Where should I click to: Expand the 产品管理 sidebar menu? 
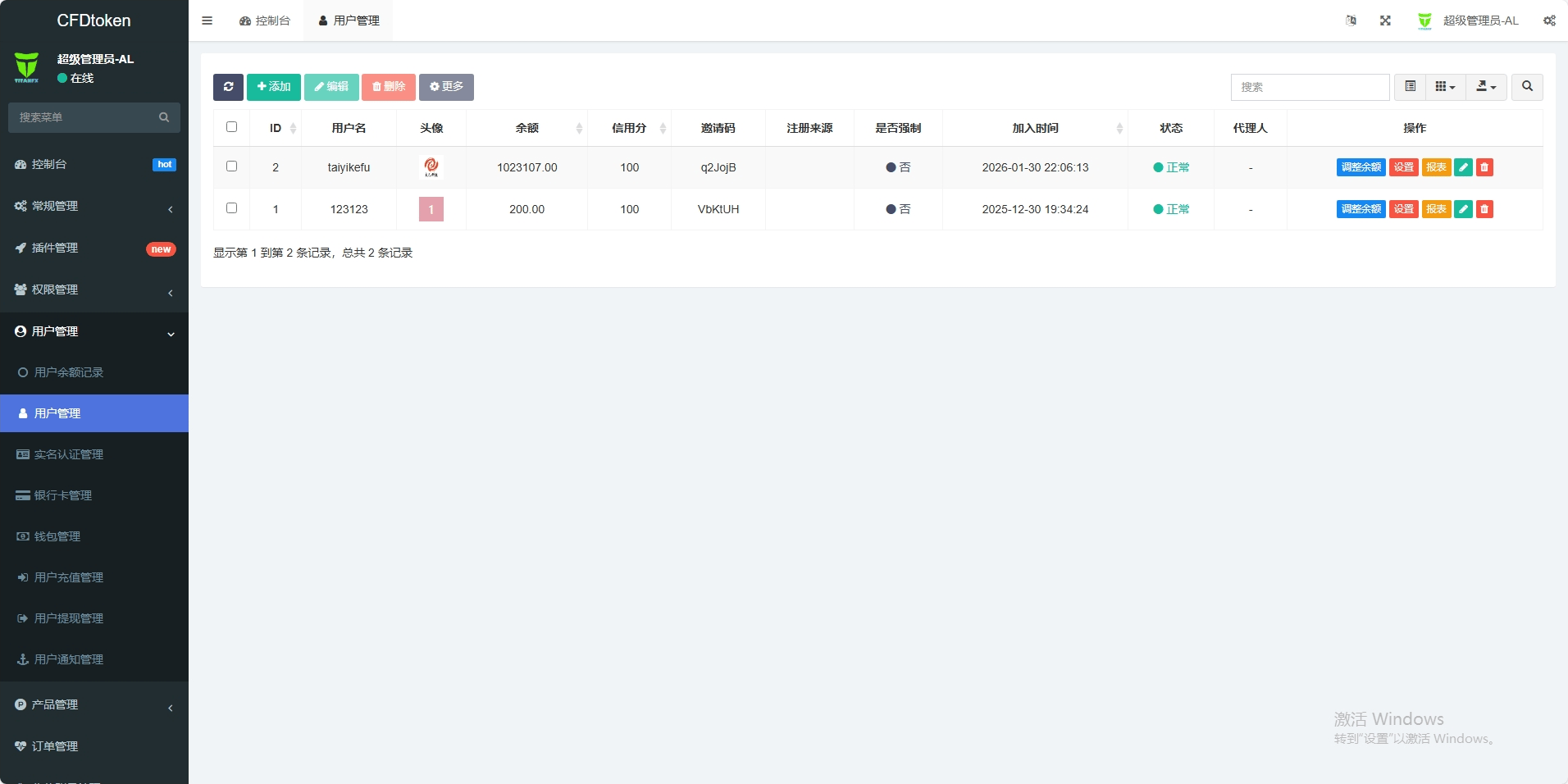(94, 704)
